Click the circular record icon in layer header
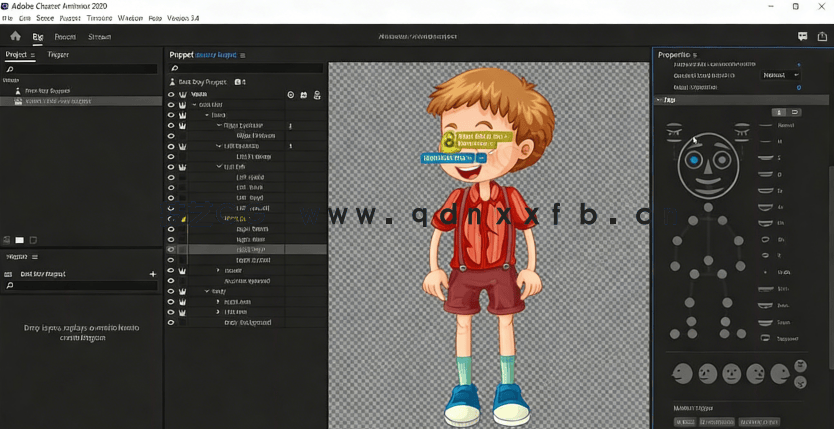Image resolution: width=834 pixels, height=429 pixels. 290,95
